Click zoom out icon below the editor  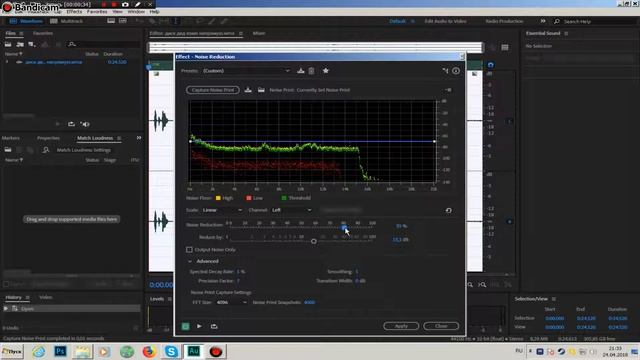(482, 284)
